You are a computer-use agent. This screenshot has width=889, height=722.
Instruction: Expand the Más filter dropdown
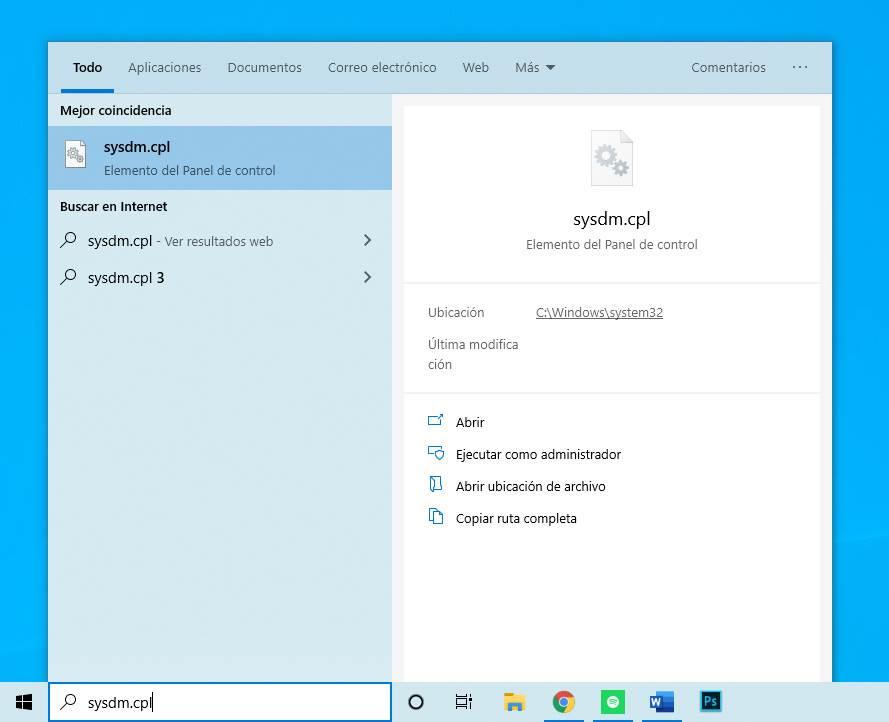535,67
